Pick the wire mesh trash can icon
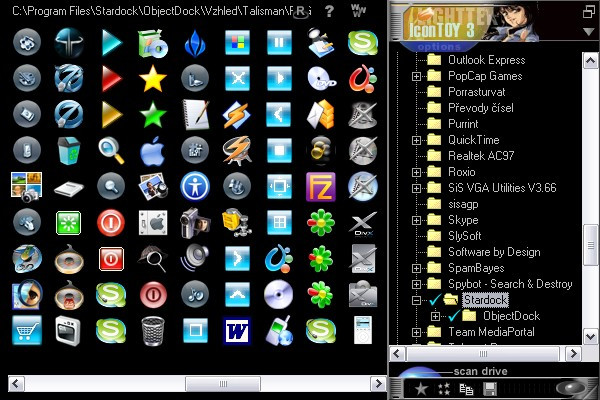 click(153, 331)
